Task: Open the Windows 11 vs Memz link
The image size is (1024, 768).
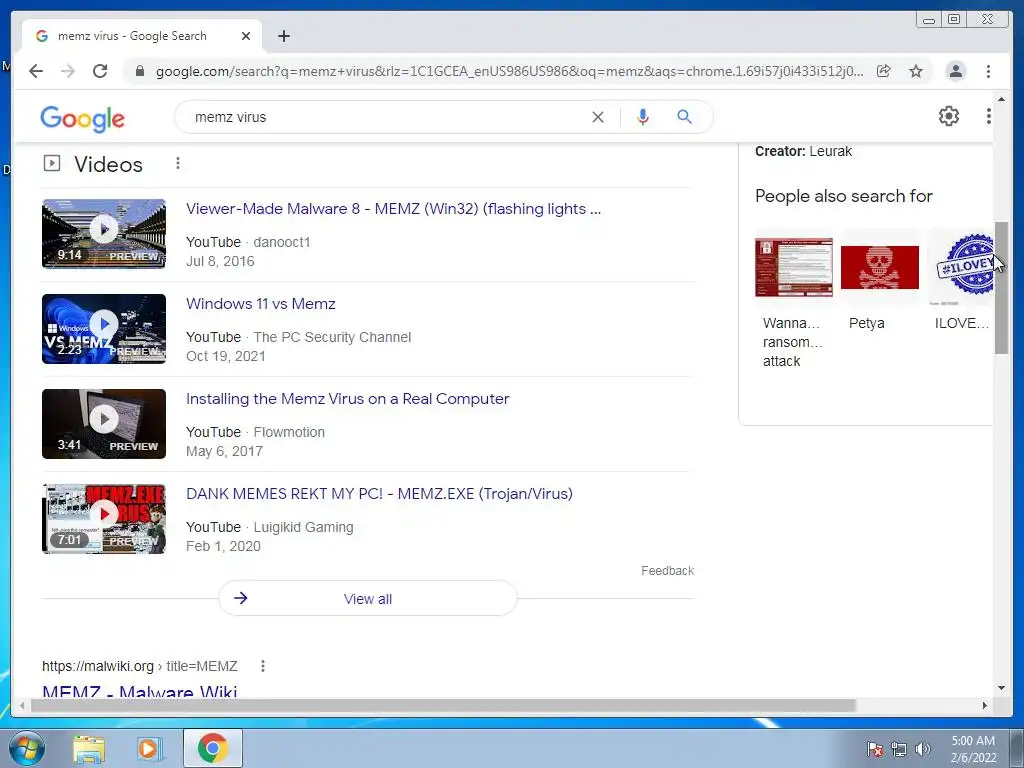Action: (x=261, y=304)
